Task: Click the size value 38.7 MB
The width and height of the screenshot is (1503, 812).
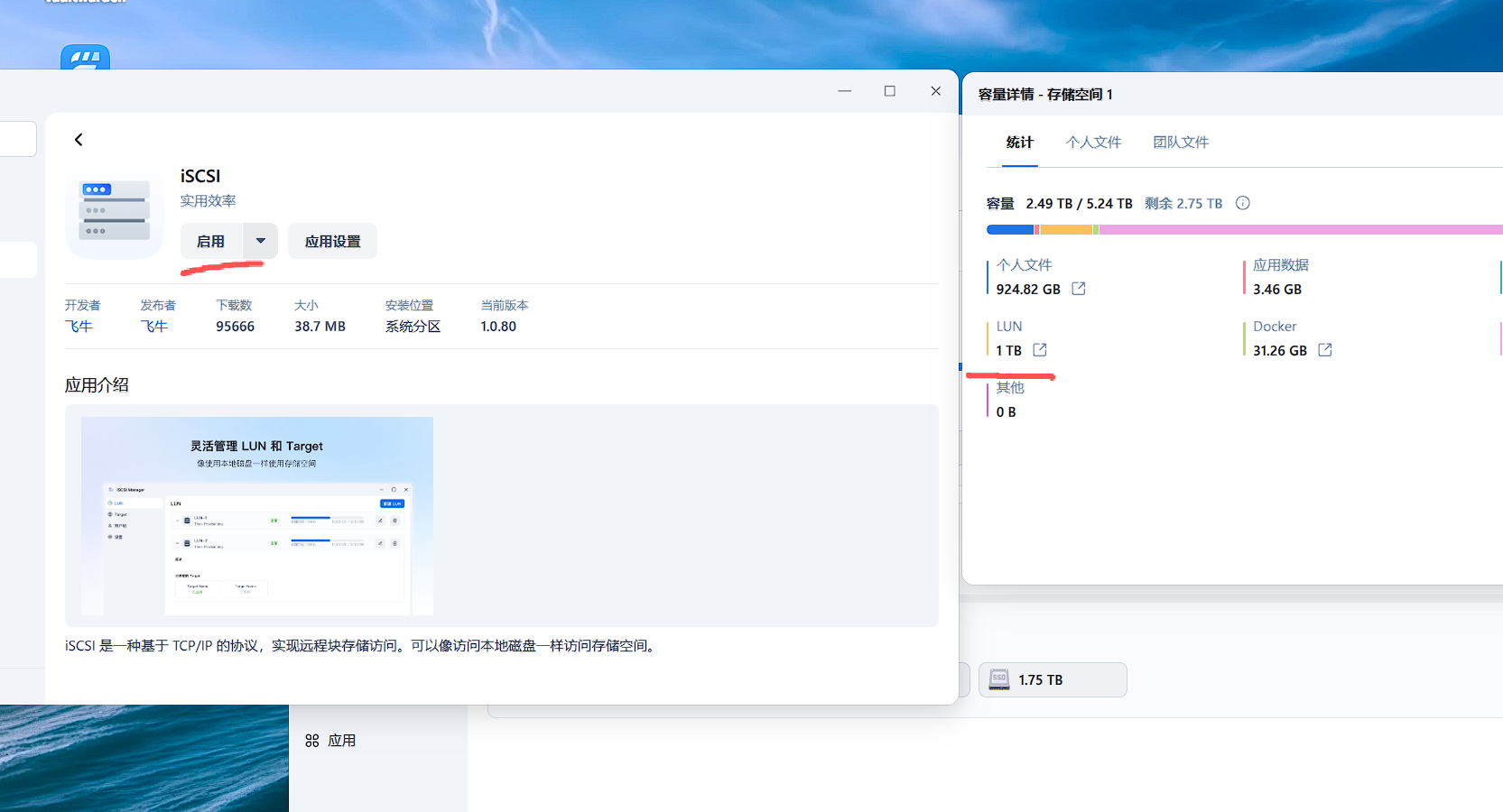Action: click(x=320, y=327)
